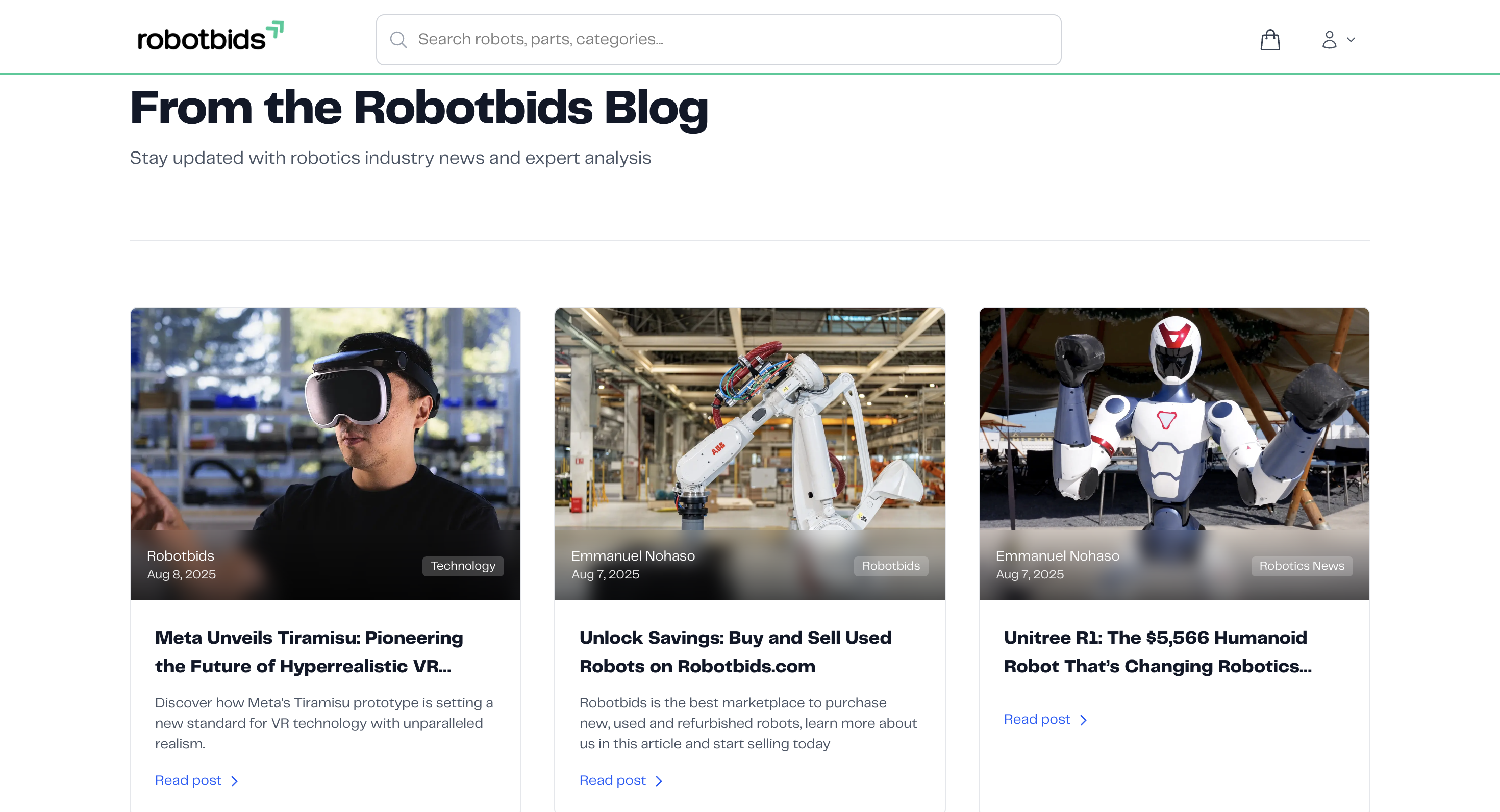
Task: Focus the search robots, parts, categories field
Action: coord(718,40)
